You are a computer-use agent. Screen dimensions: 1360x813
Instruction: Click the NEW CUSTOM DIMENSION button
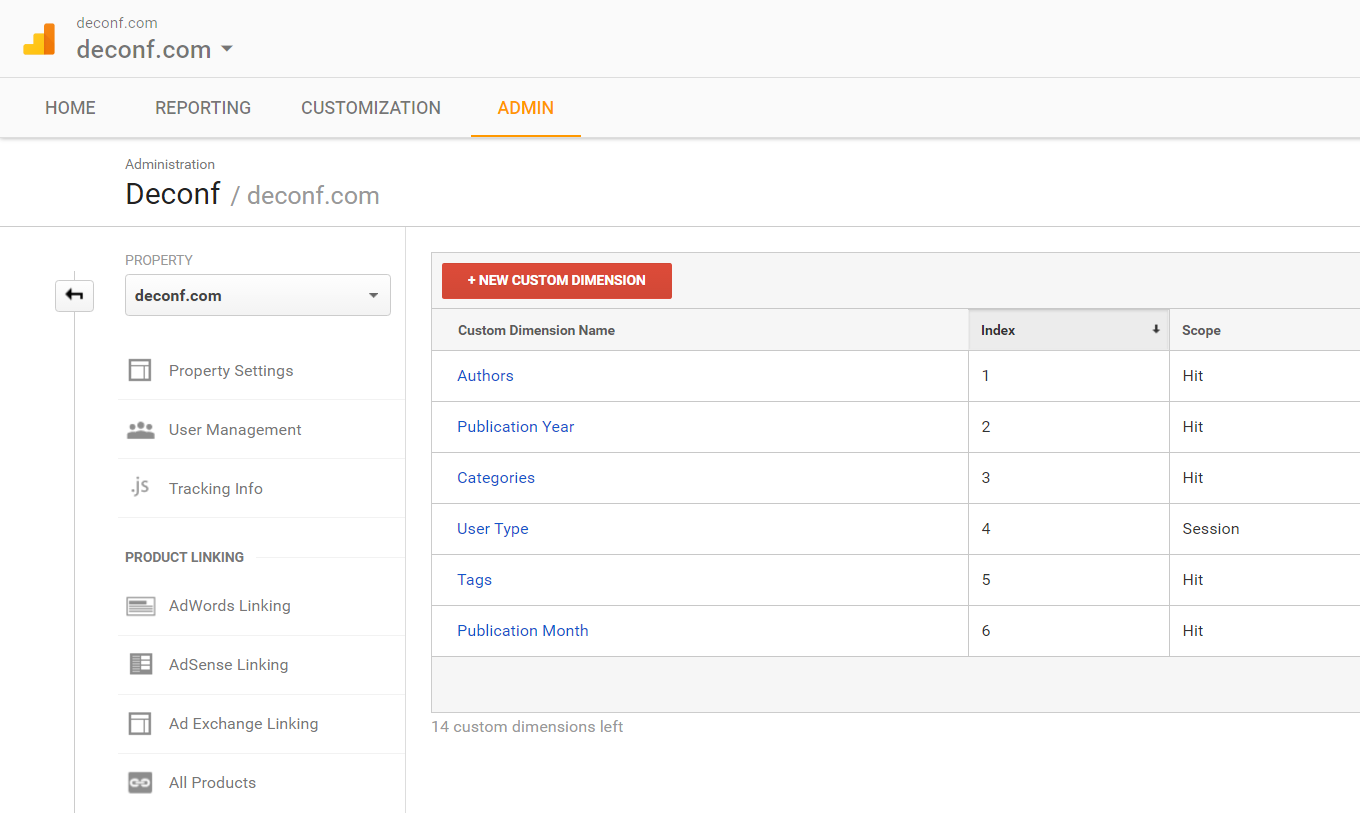tap(556, 281)
